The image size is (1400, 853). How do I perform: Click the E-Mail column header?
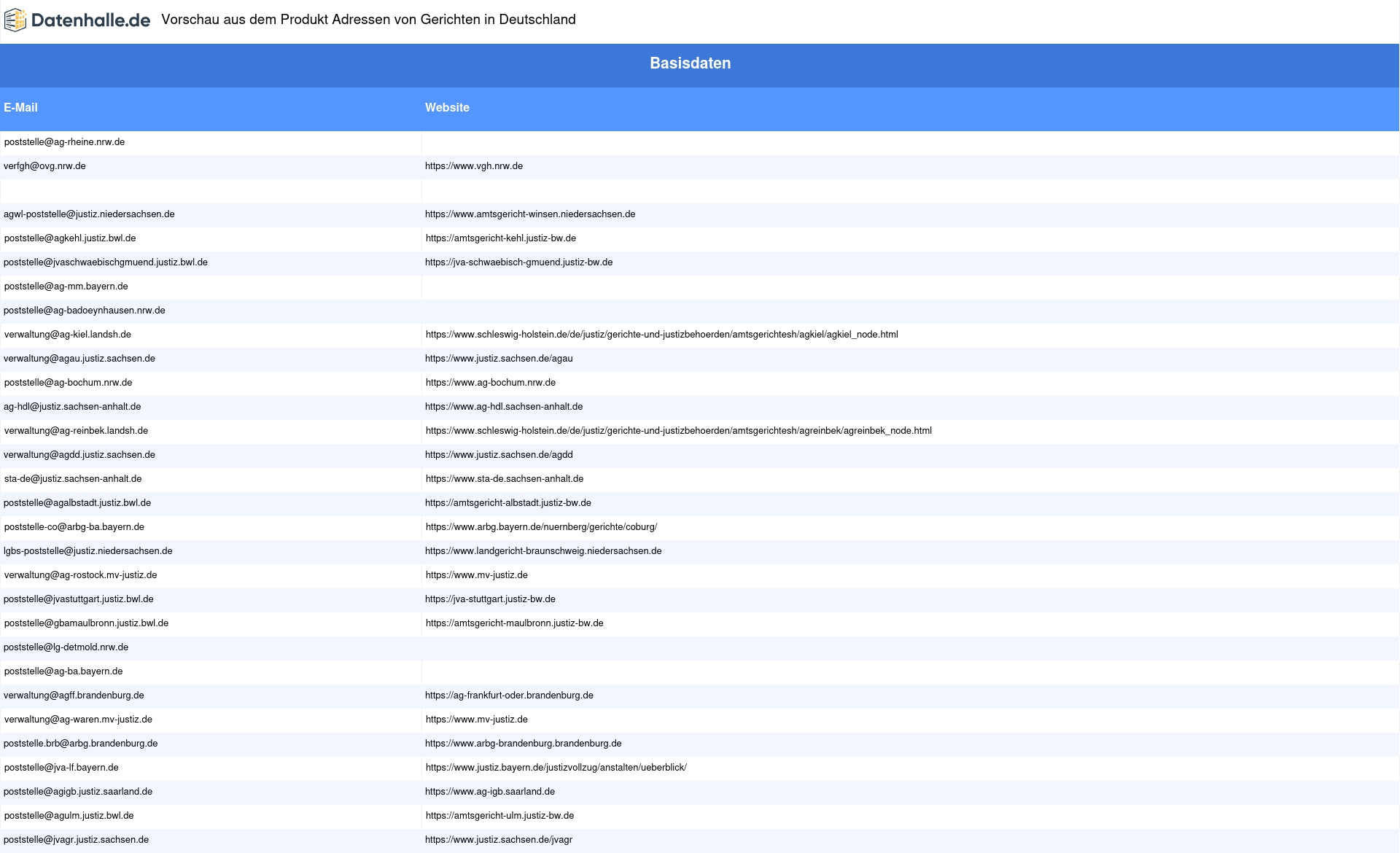click(x=20, y=108)
